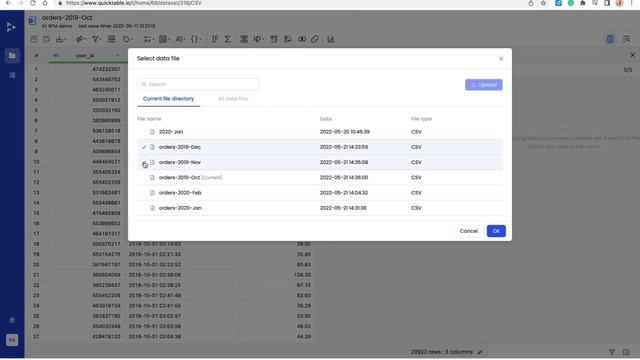Switch to Current file directory tab
640x360 pixels.
click(168, 99)
